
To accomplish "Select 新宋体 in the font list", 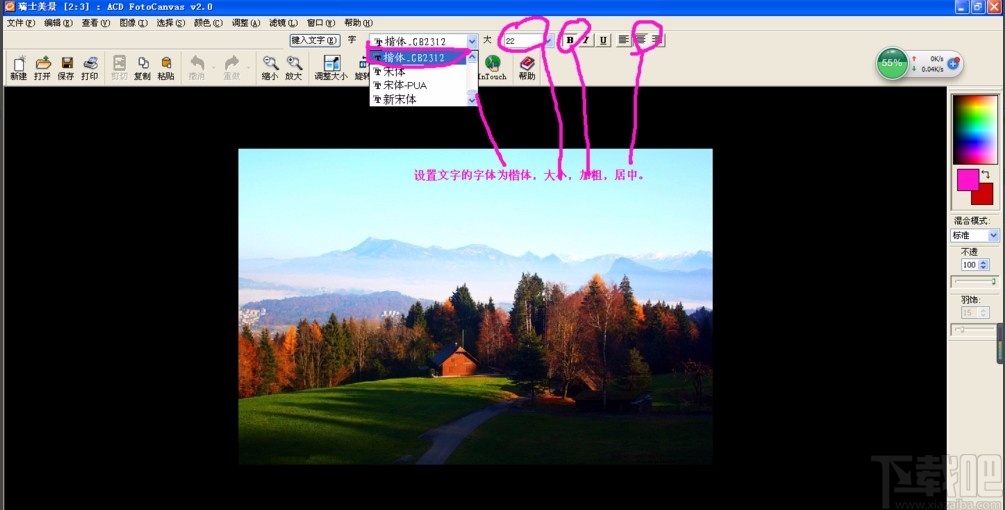I will point(419,99).
